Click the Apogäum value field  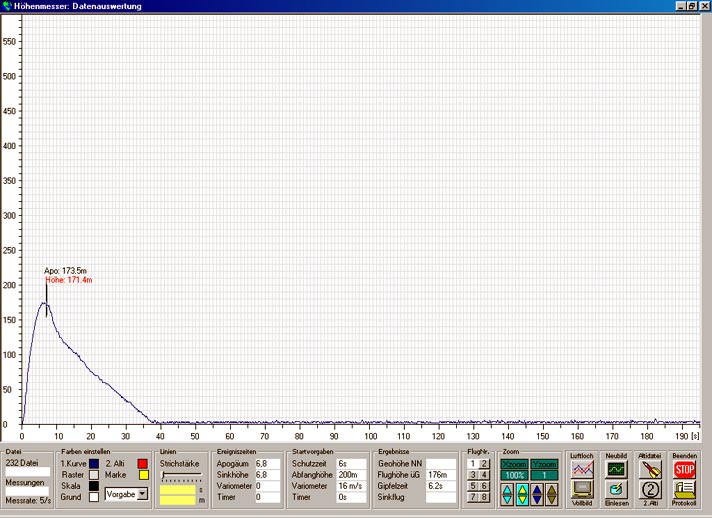click(x=267, y=464)
